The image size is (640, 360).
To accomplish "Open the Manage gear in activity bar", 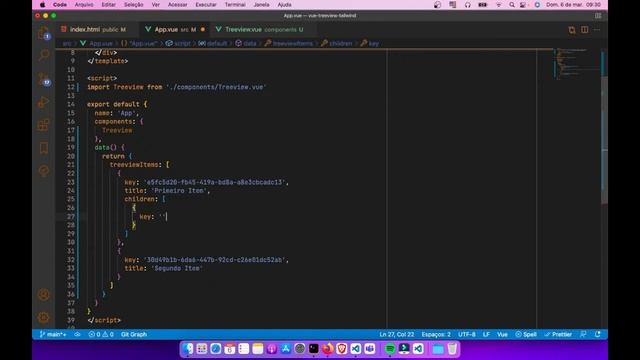I will coord(44,317).
